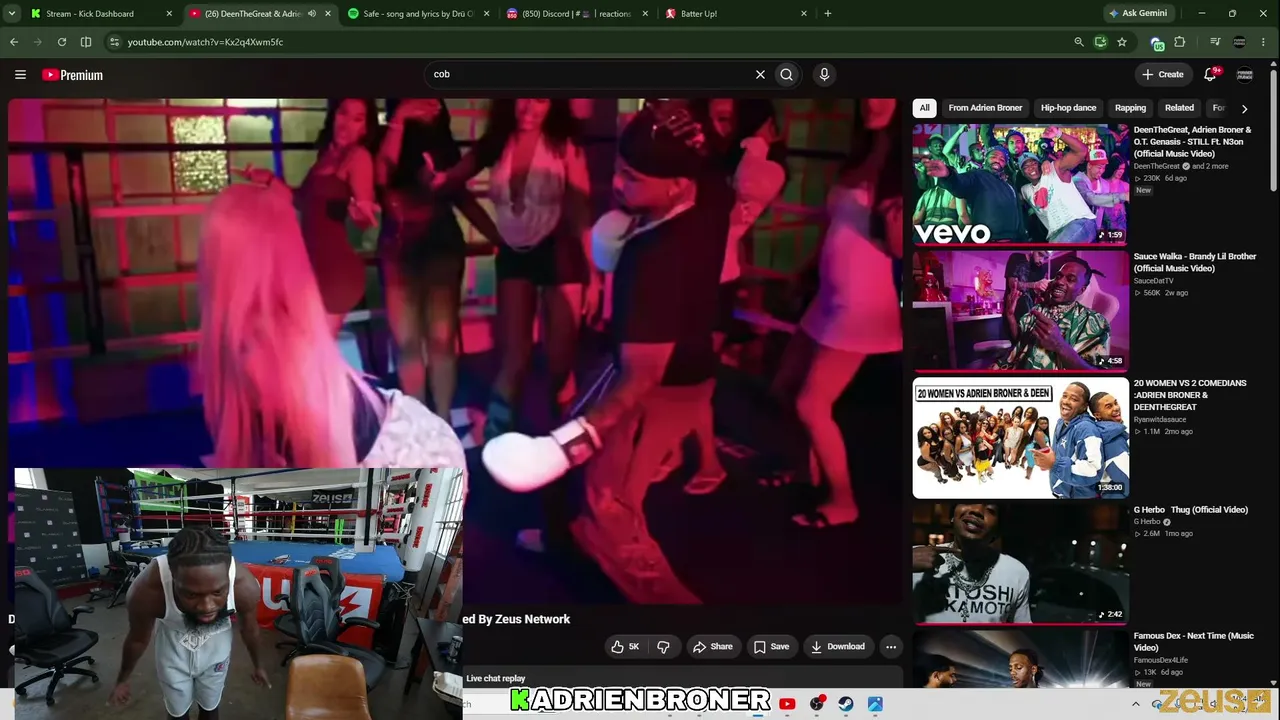
Task: Bookmark this page with the star
Action: pyautogui.click(x=1122, y=42)
